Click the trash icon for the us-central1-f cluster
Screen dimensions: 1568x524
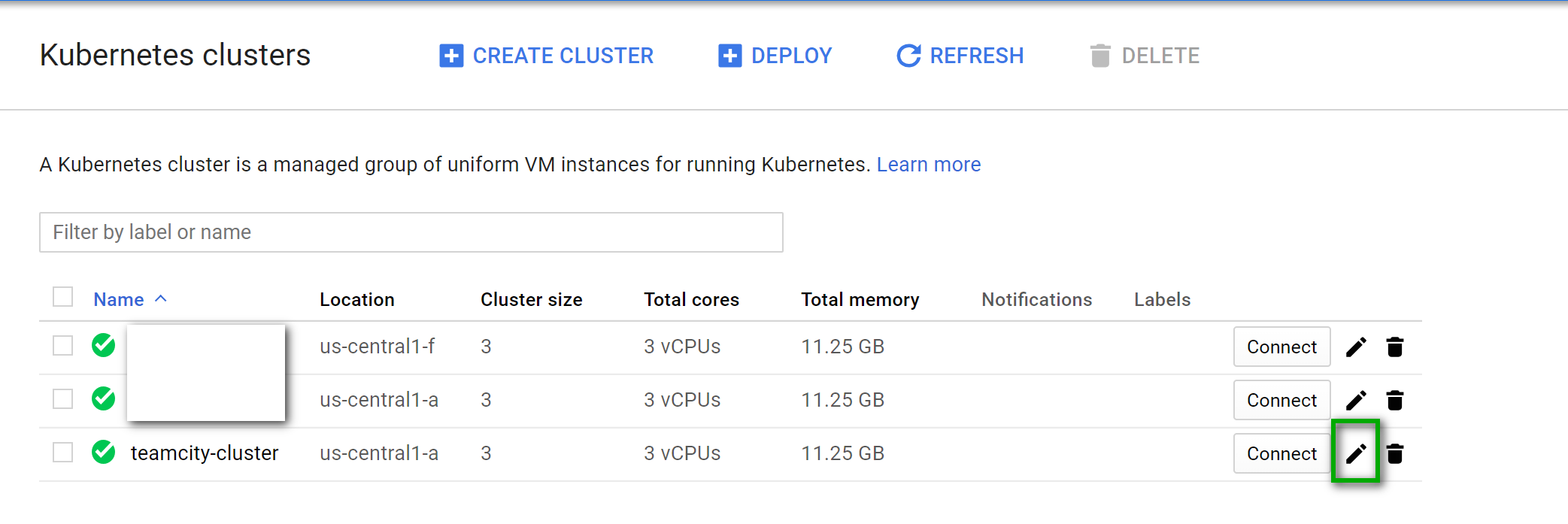click(x=1395, y=347)
